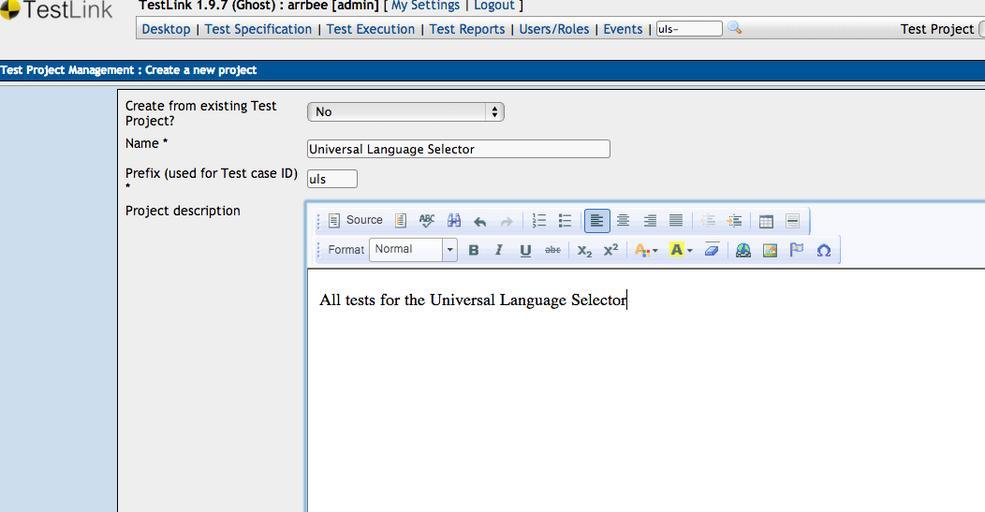Click the Logout link
The height and width of the screenshot is (512, 985).
(494, 6)
